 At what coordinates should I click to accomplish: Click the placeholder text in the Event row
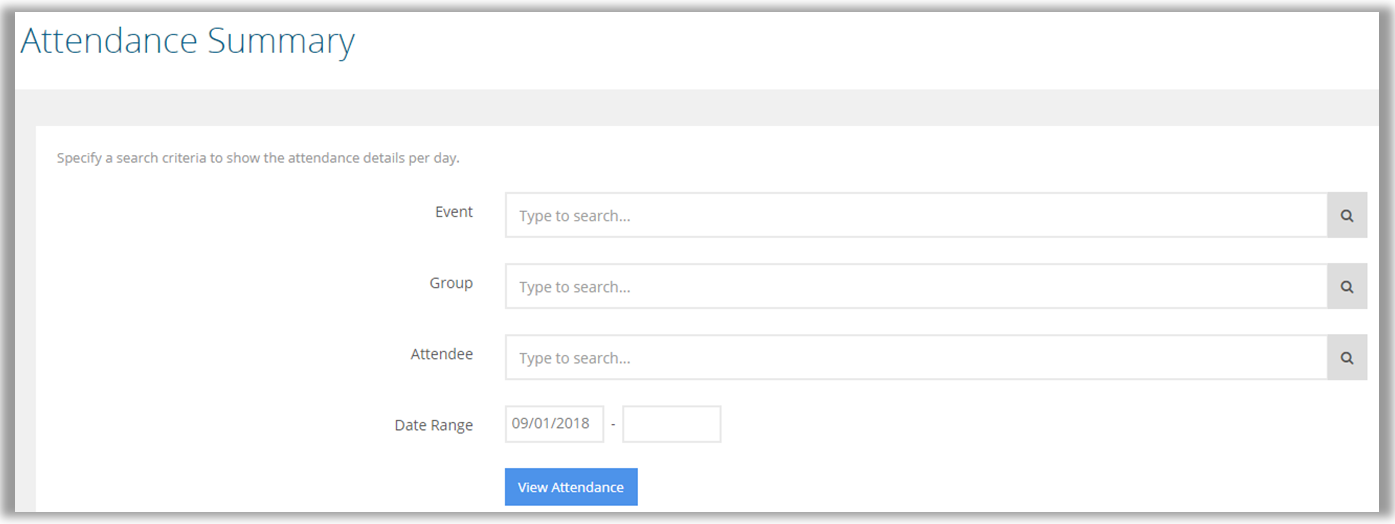pyautogui.click(x=575, y=216)
